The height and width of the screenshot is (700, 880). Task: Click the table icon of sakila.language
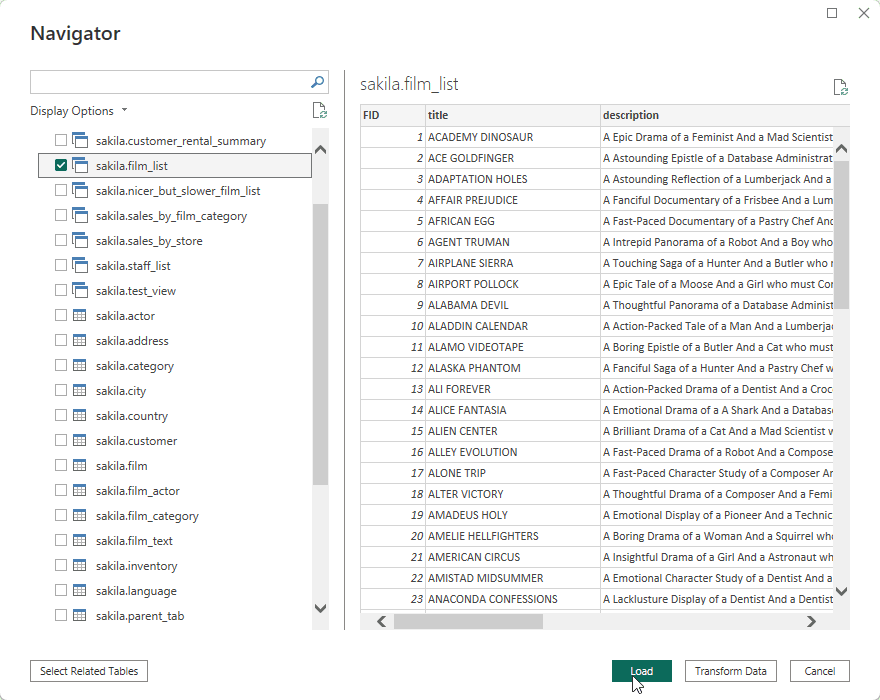pos(80,590)
